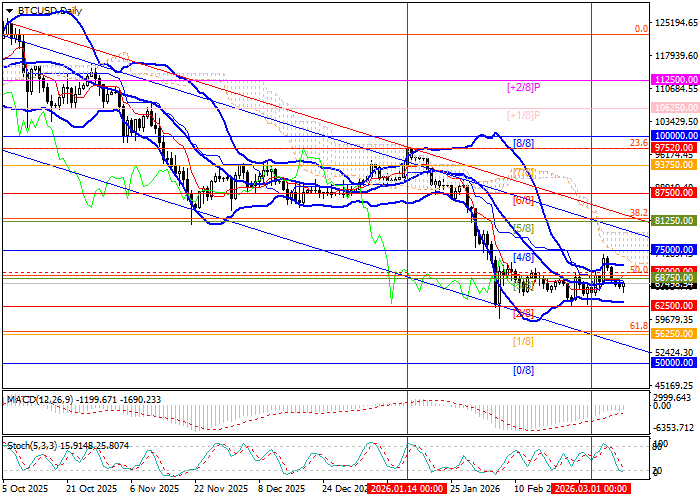Select the 25 Jan 2026 date label

tap(475, 488)
